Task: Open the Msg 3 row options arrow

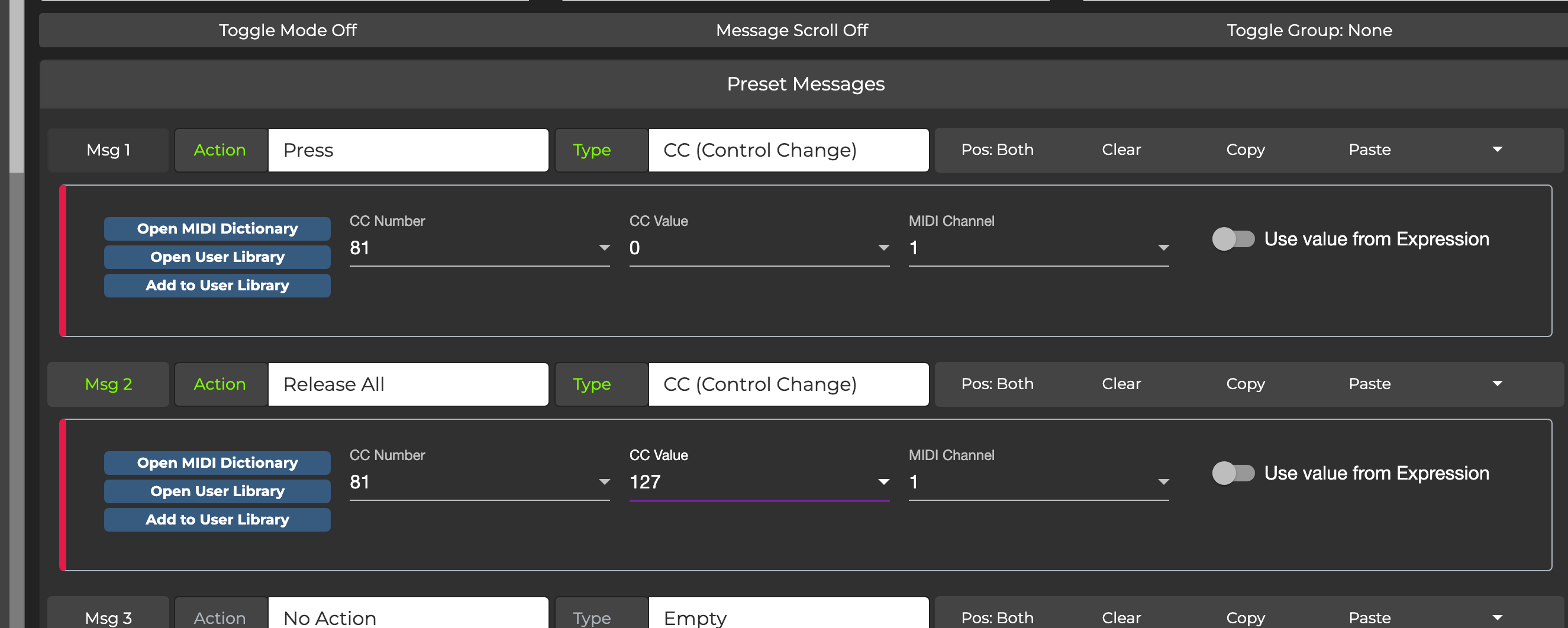Action: [1497, 617]
